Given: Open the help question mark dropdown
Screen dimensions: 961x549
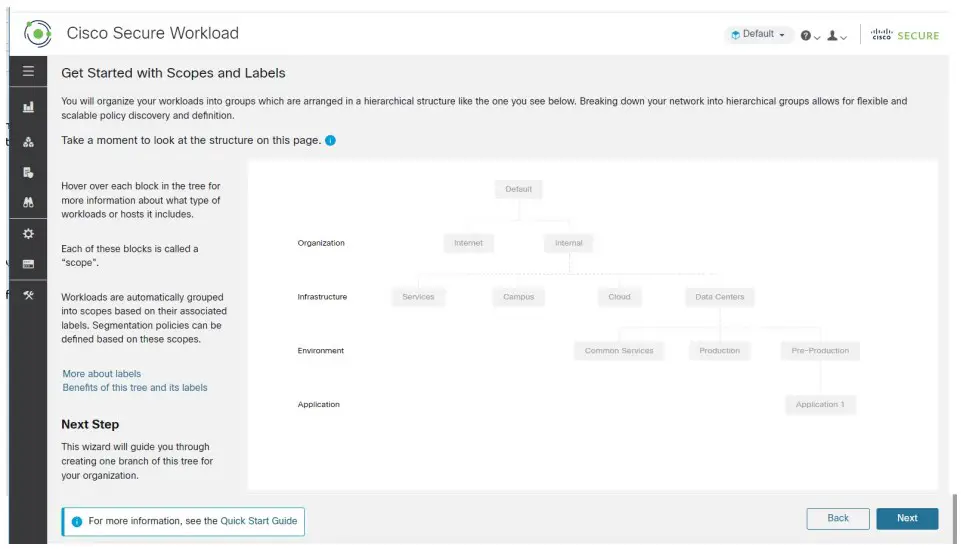Looking at the screenshot, I should coord(809,35).
